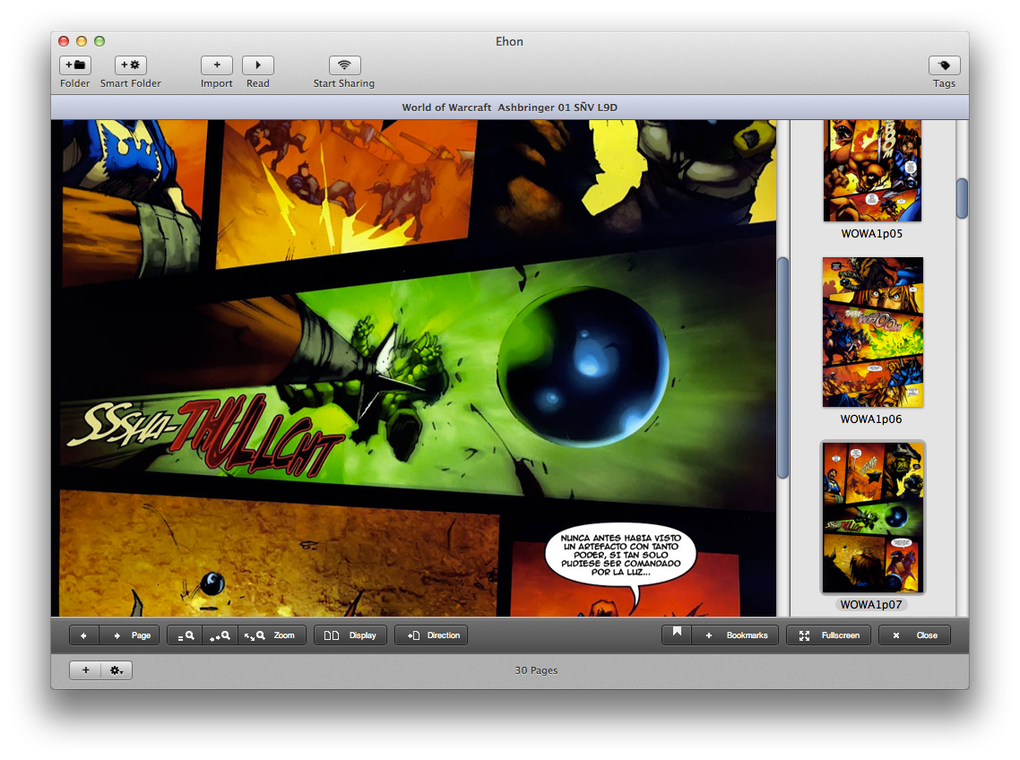The image size is (1020, 760).
Task: Click the fit width zoom icon
Action: pos(219,635)
